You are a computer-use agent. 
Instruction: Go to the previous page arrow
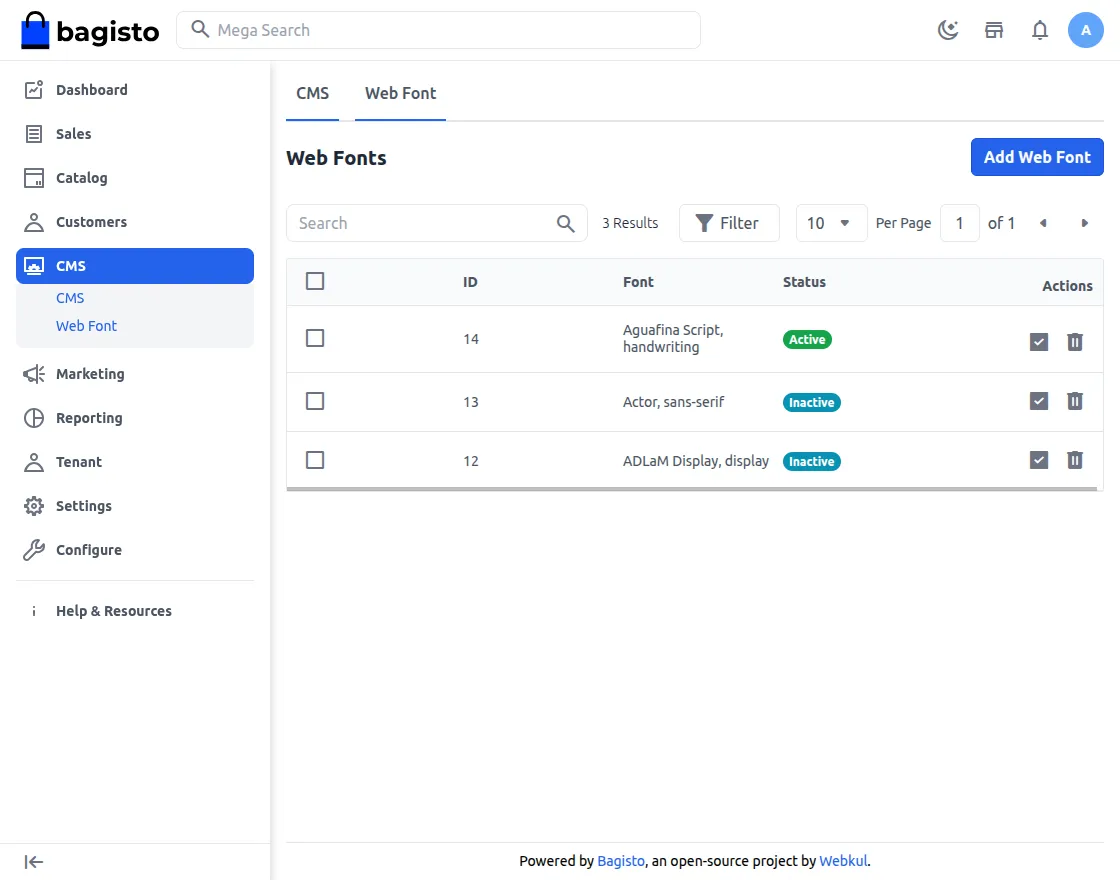point(1043,223)
